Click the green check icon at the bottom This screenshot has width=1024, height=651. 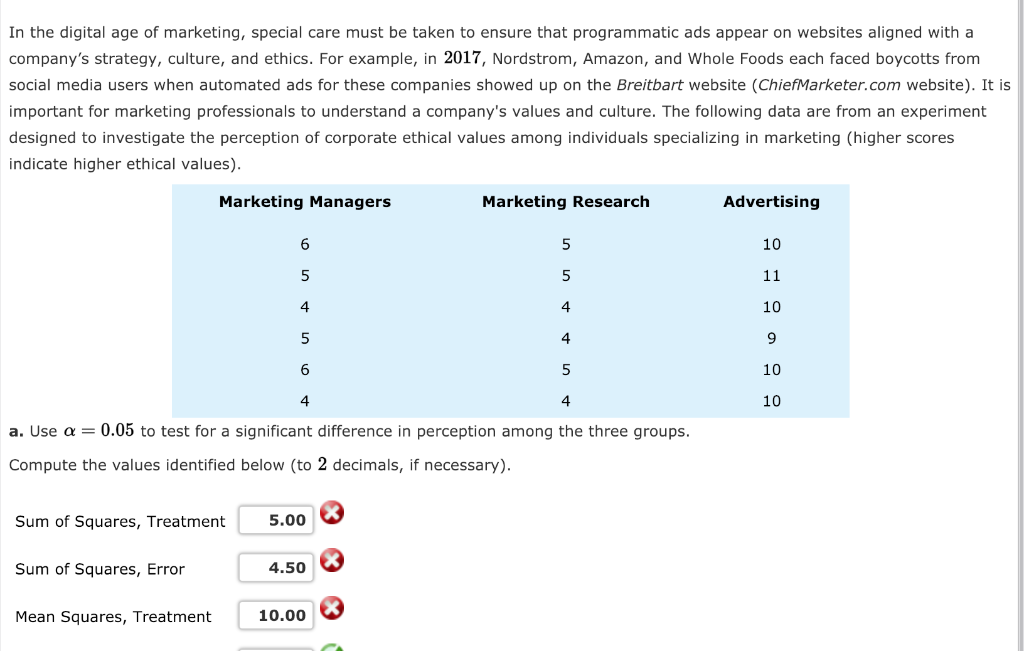pos(331,648)
